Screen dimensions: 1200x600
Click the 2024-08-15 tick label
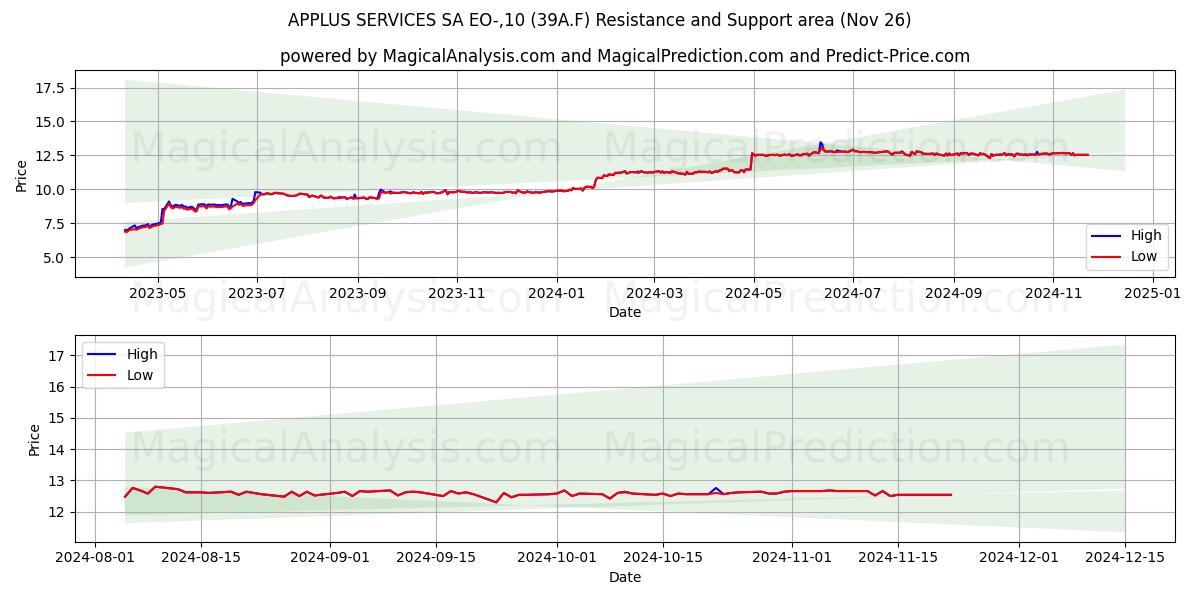tap(201, 558)
